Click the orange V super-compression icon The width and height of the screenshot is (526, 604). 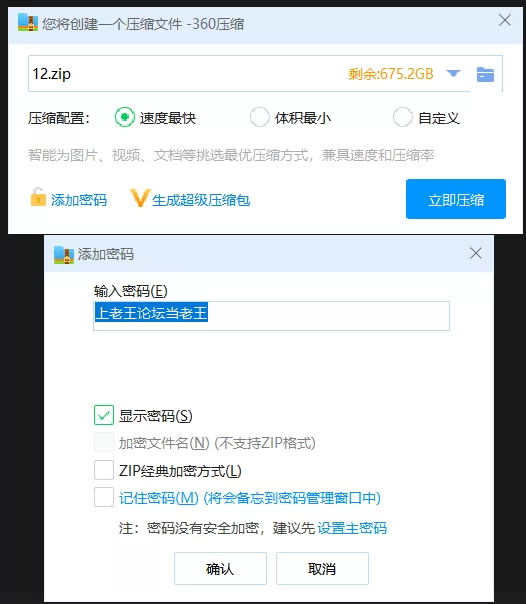coord(139,198)
